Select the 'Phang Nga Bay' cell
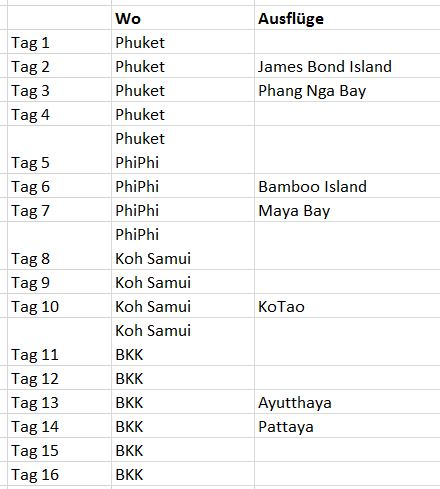The height and width of the screenshot is (489, 440). point(347,90)
